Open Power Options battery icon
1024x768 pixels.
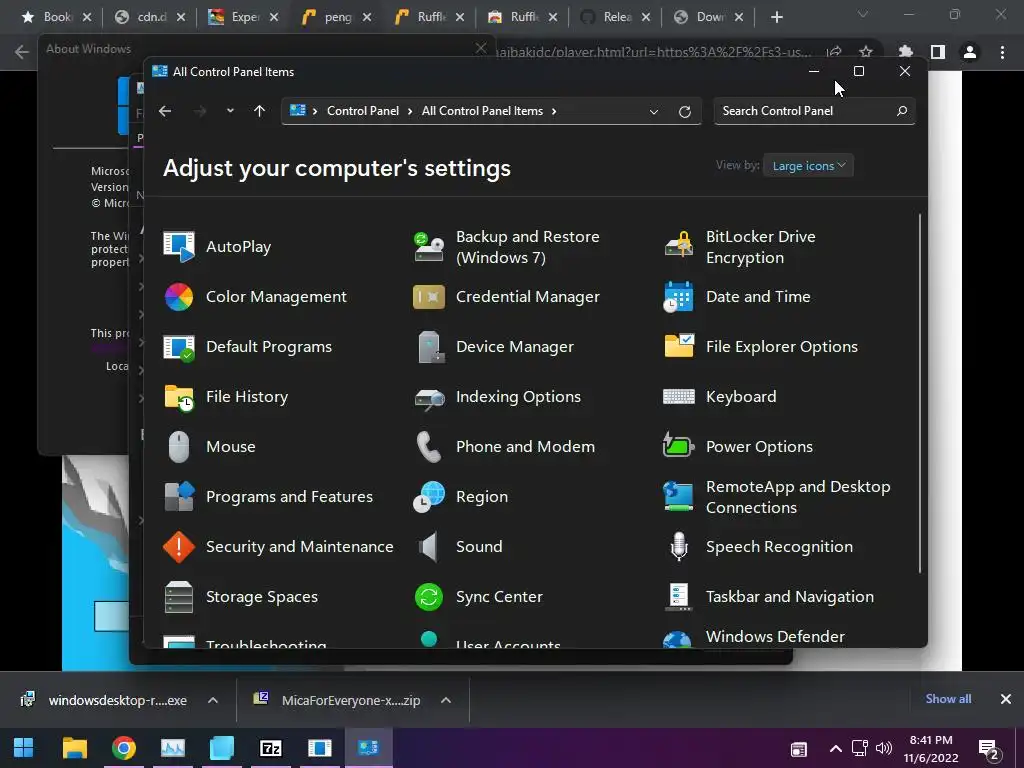click(x=679, y=445)
